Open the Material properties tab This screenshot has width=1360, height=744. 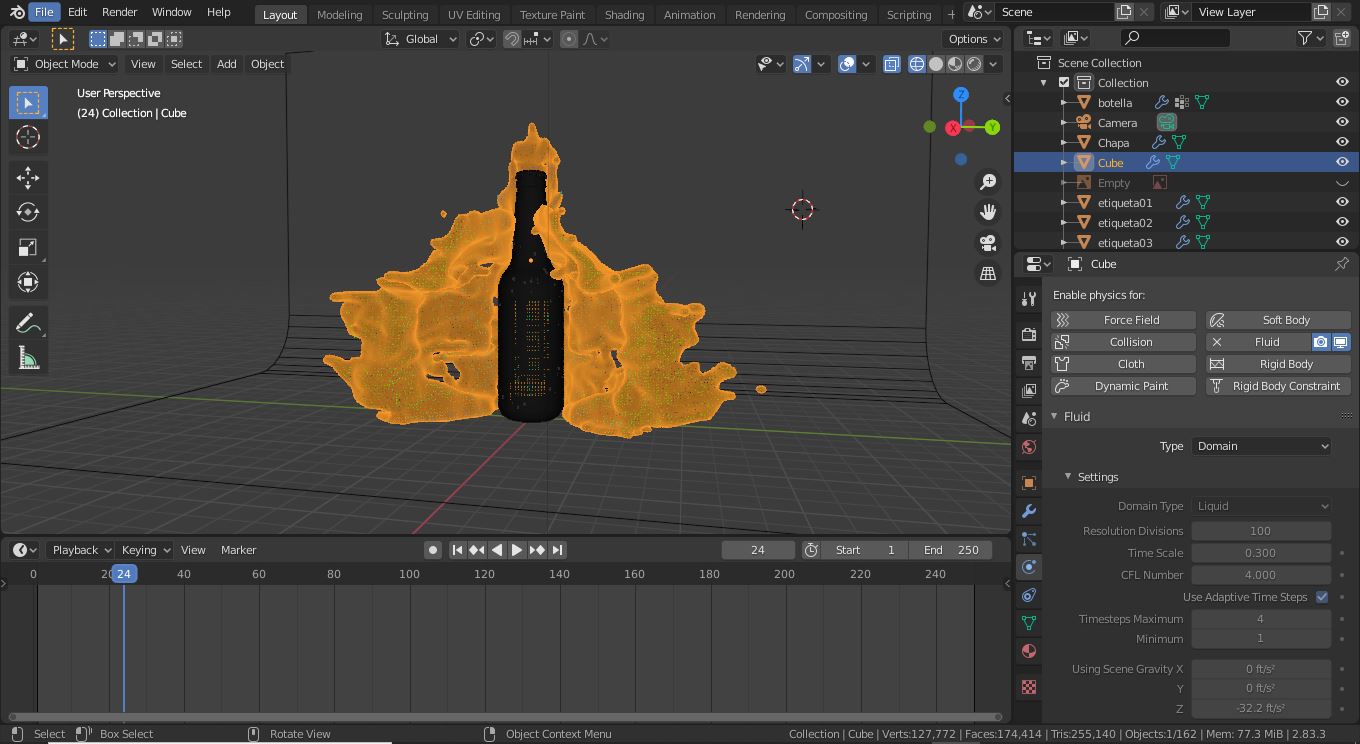click(x=1029, y=651)
